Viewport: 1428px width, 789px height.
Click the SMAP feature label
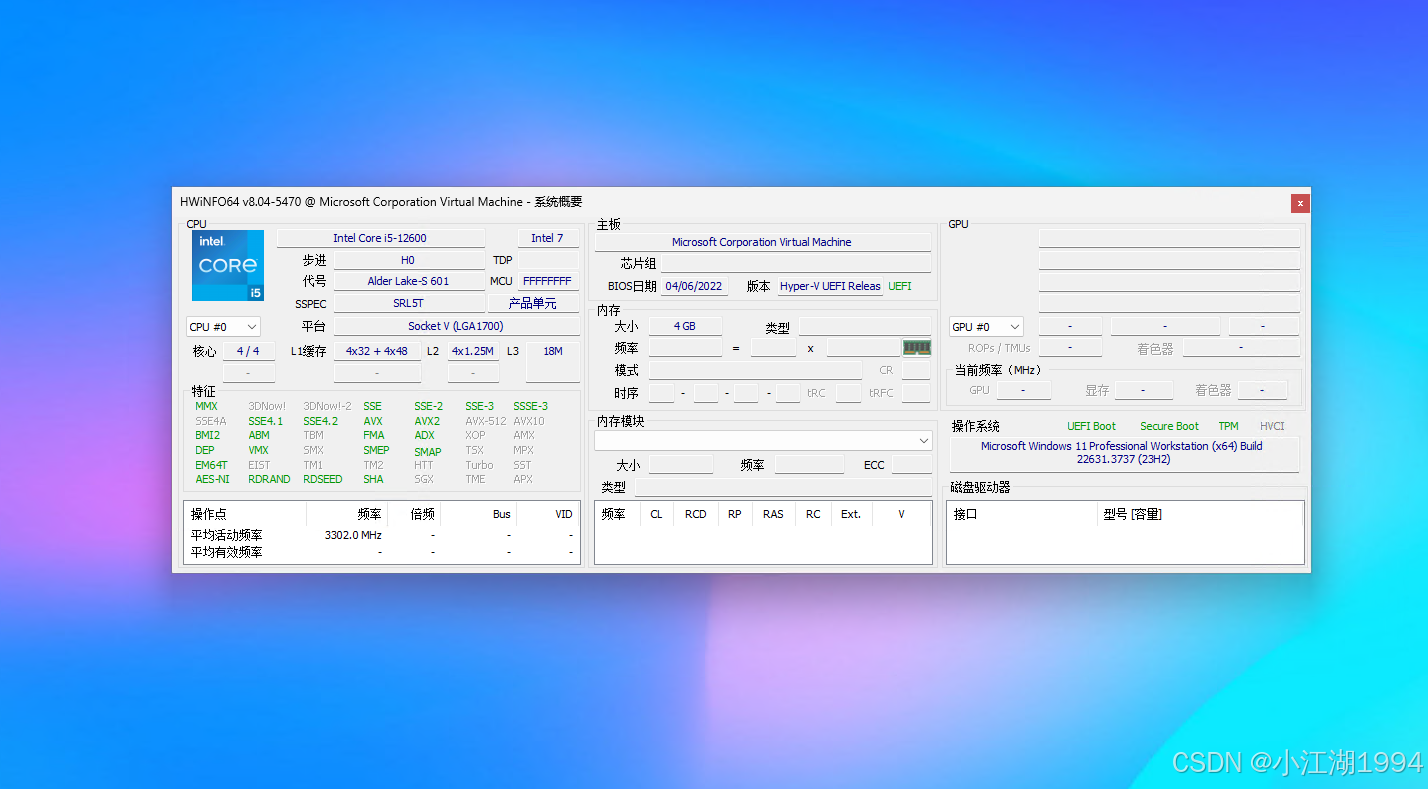tap(427, 452)
